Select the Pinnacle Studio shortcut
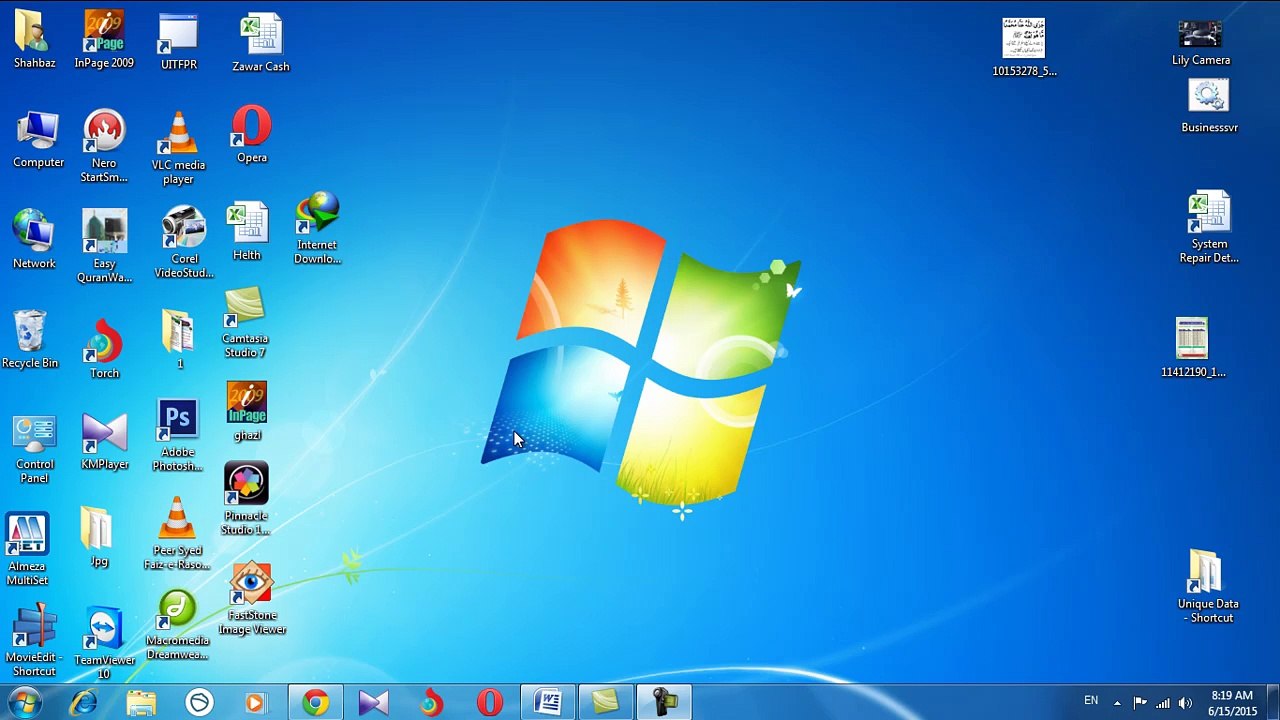 pyautogui.click(x=246, y=499)
